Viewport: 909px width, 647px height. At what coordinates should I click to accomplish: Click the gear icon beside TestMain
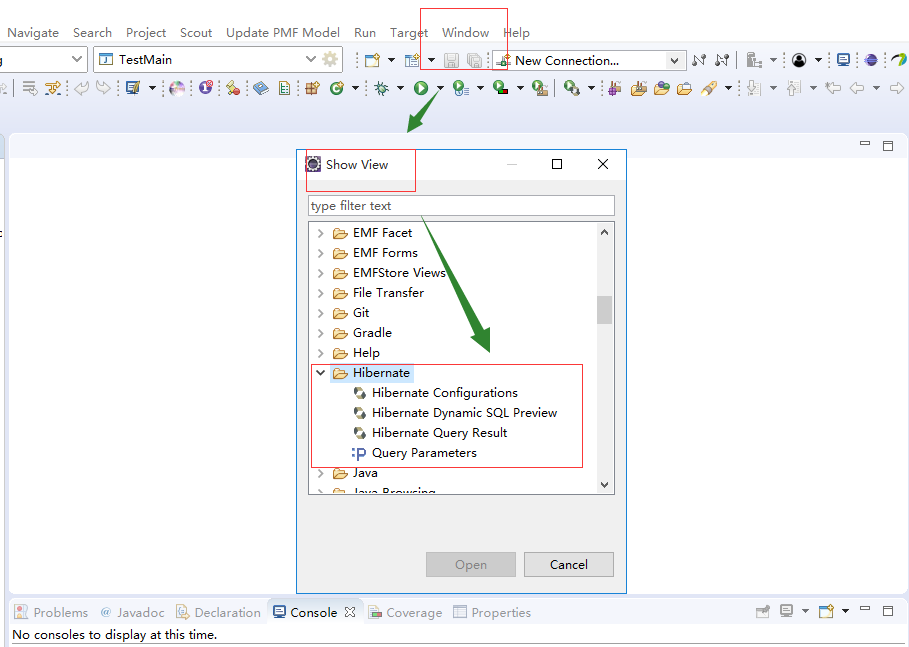[330, 59]
